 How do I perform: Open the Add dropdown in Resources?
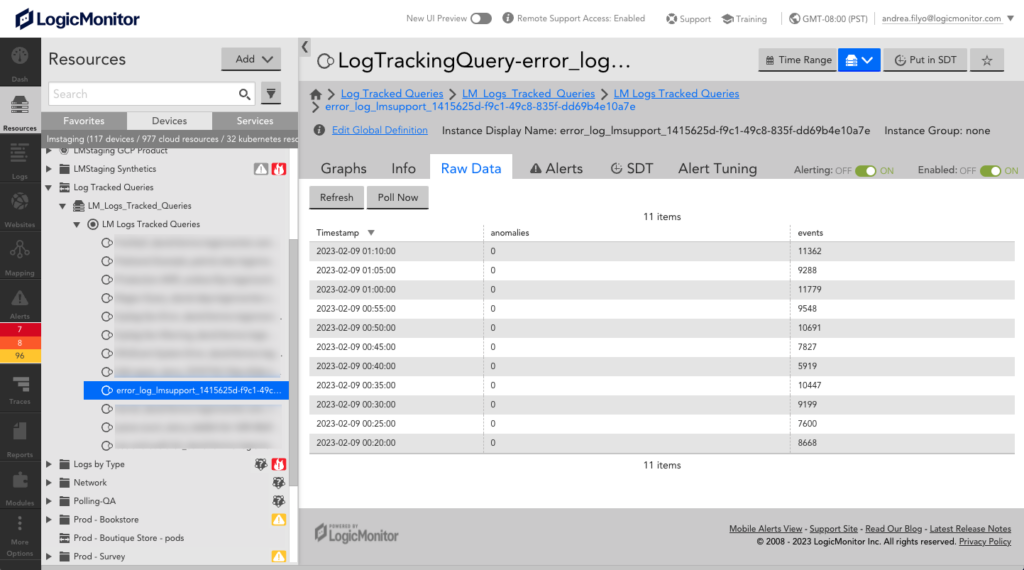251,59
